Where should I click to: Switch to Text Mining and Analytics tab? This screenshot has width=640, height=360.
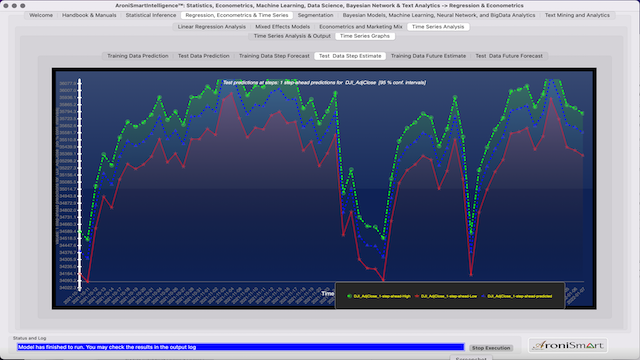pos(577,15)
